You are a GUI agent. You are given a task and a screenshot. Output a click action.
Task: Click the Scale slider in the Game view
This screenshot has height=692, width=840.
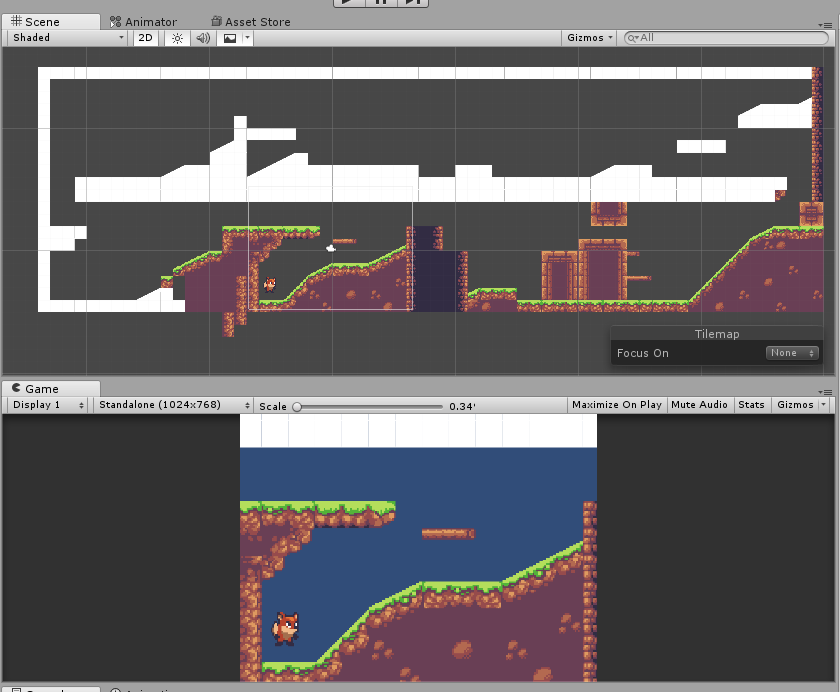point(368,407)
